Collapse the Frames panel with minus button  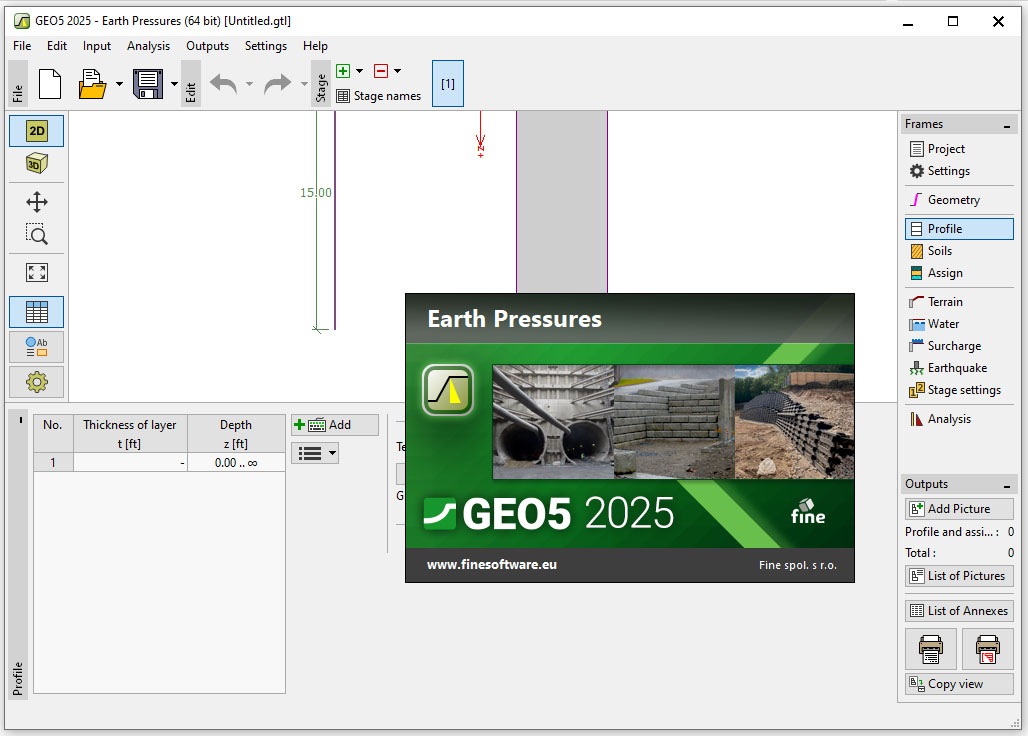(x=1008, y=125)
